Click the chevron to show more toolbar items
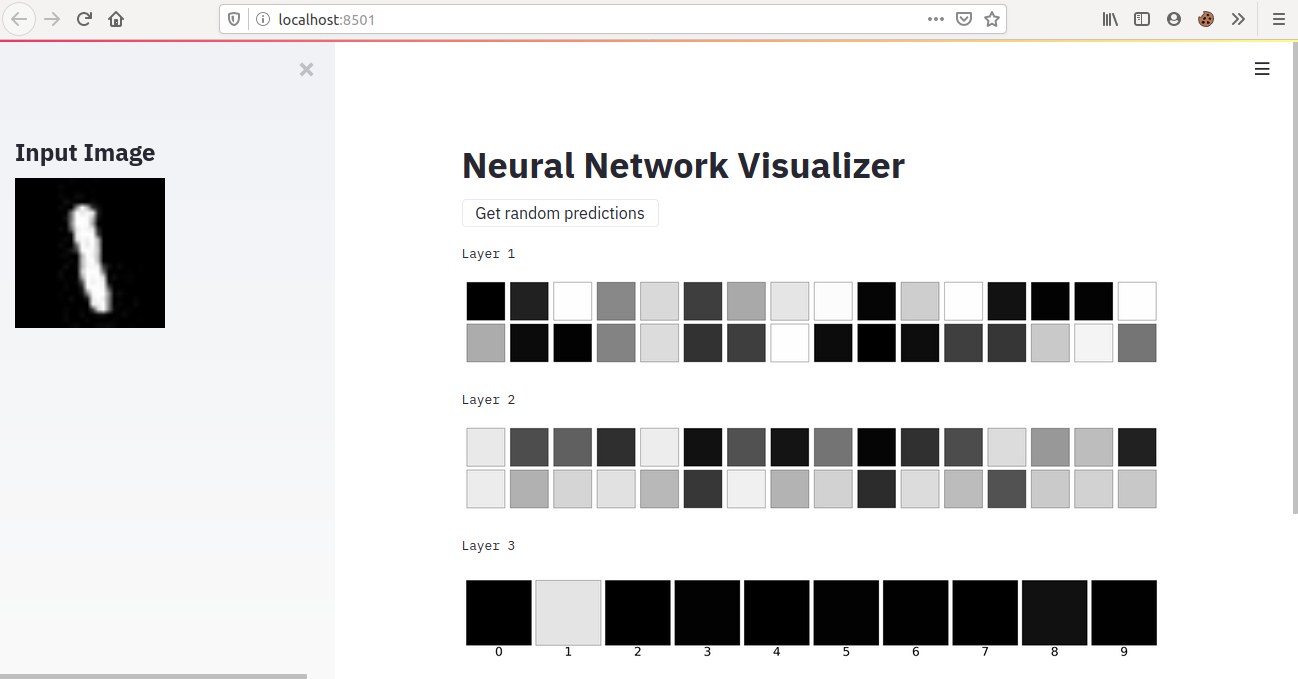This screenshot has height=679, width=1298. pyautogui.click(x=1238, y=19)
